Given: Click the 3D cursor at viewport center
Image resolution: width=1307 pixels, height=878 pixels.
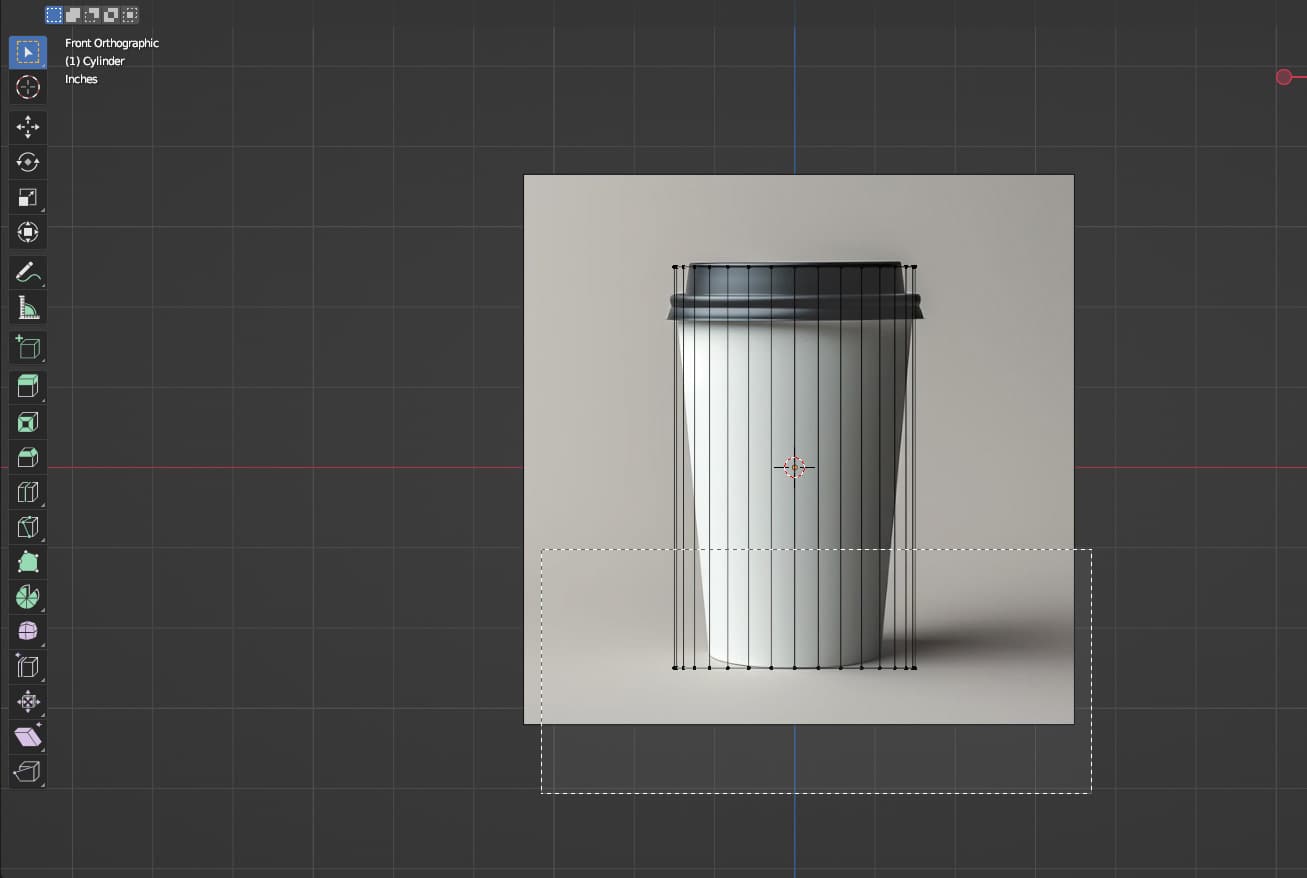Looking at the screenshot, I should pyautogui.click(x=794, y=467).
